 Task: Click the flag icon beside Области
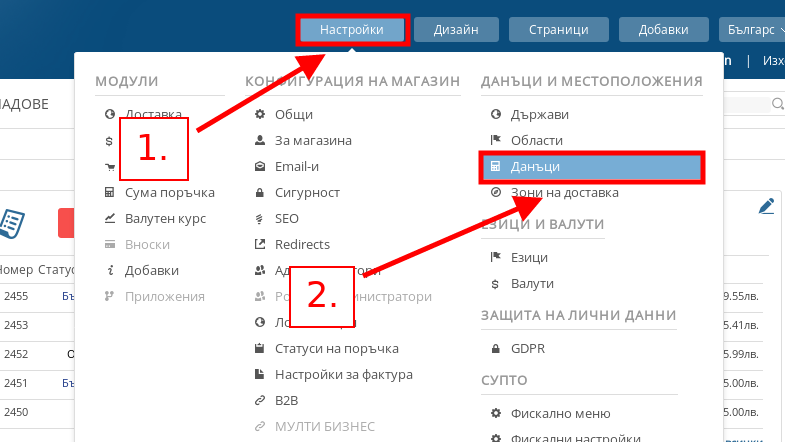(x=494, y=141)
